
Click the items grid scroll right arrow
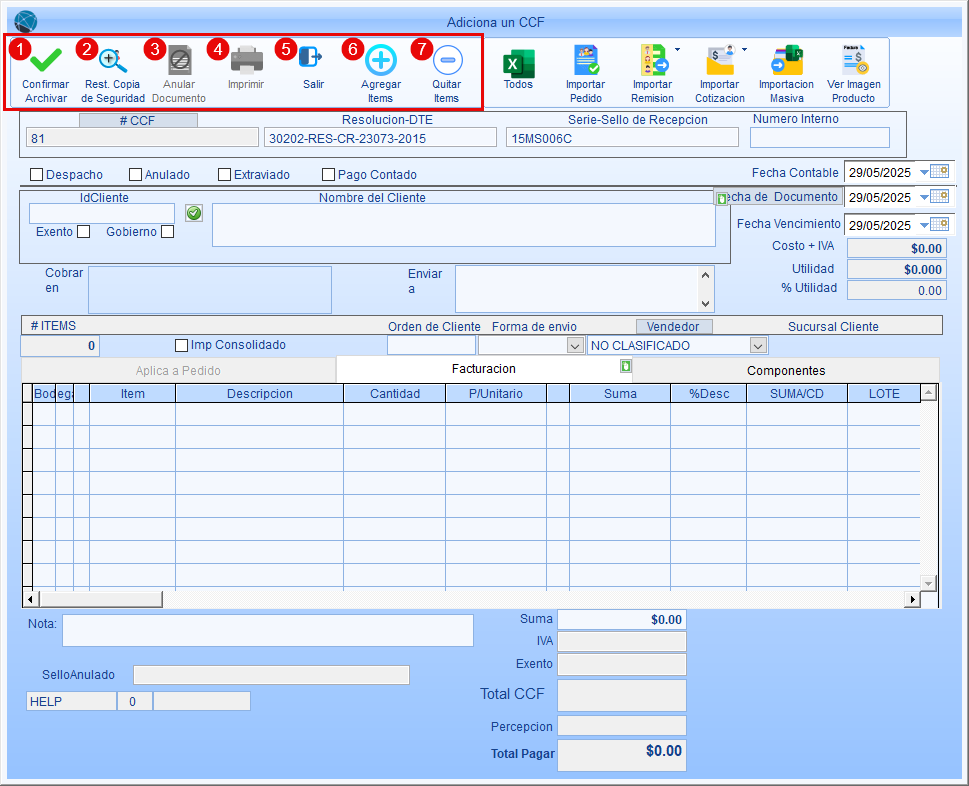point(913,599)
